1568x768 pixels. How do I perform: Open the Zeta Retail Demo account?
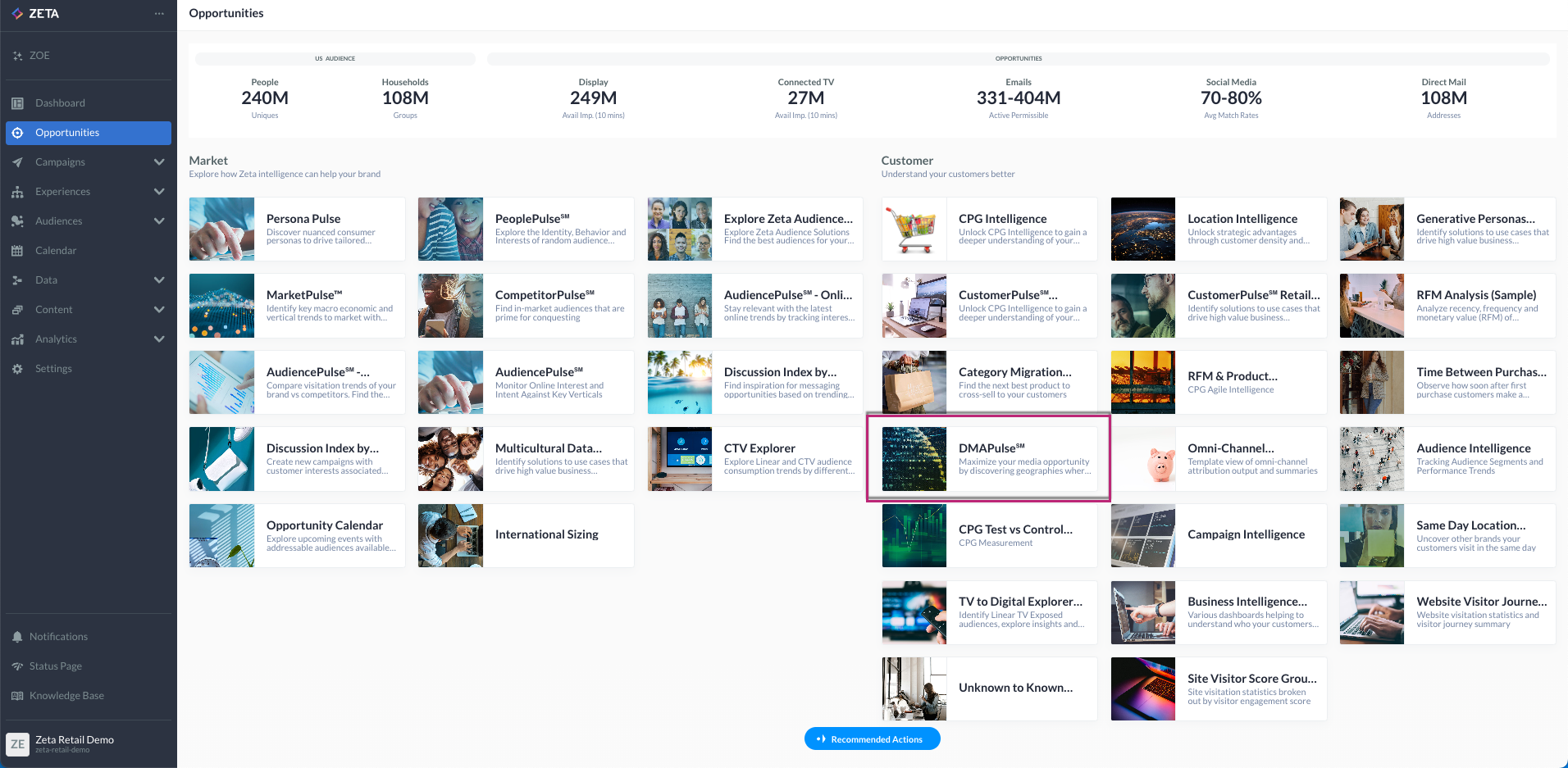[89, 744]
